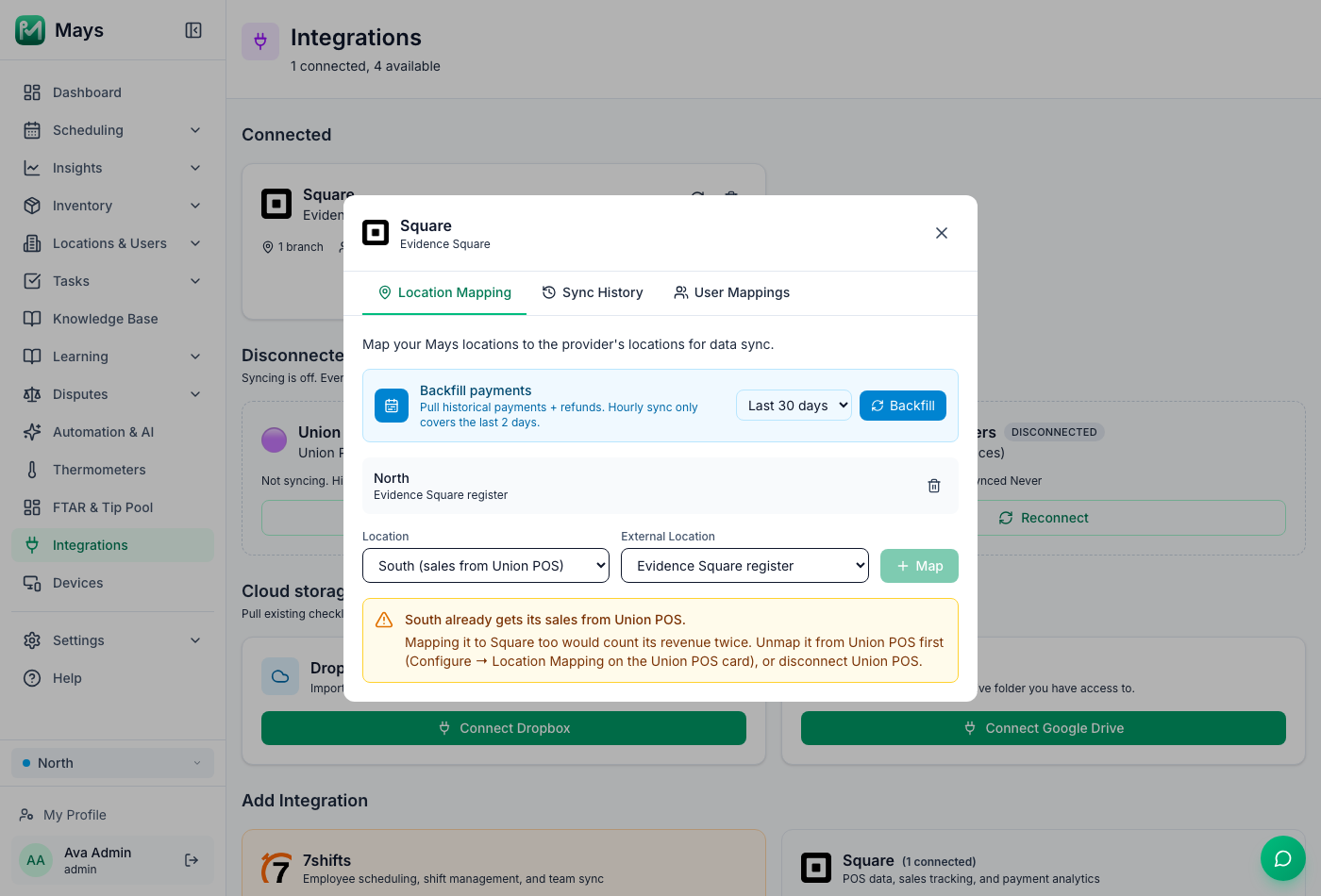Click the Square logo under Add Integration
1321x896 pixels.
[x=816, y=868]
